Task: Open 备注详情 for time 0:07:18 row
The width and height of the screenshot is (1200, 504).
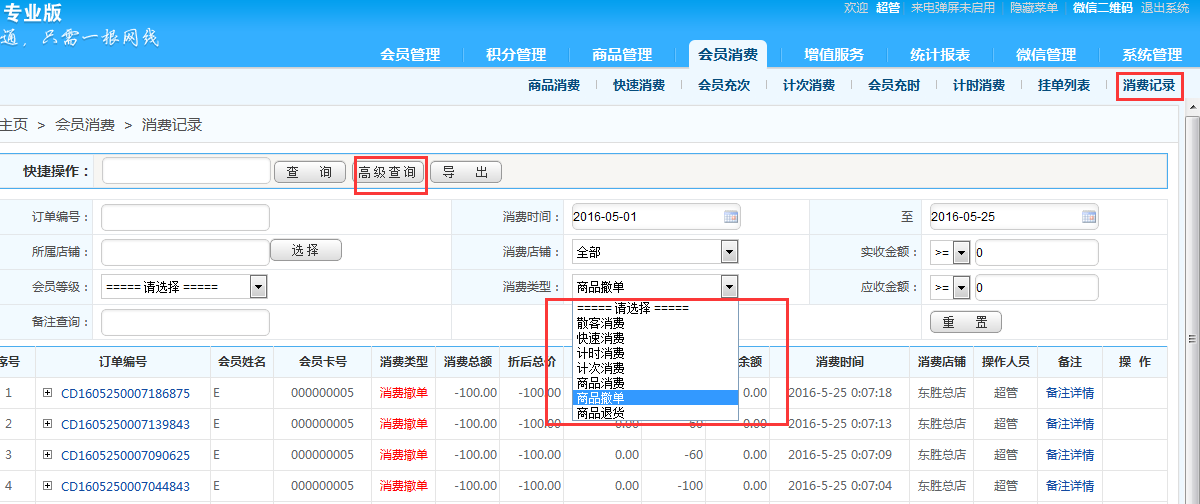Action: [x=1070, y=393]
